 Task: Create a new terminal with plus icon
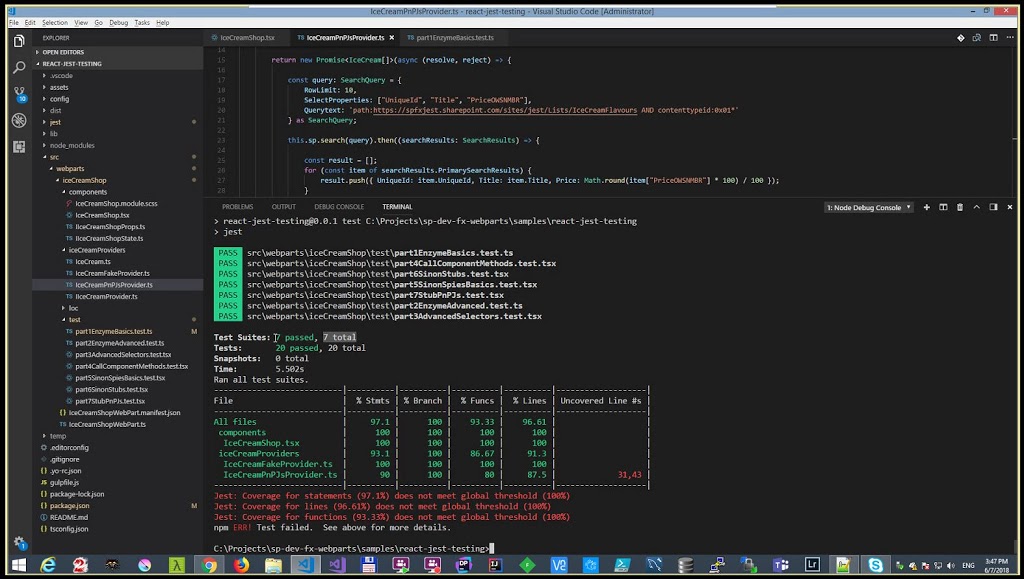pos(926,207)
